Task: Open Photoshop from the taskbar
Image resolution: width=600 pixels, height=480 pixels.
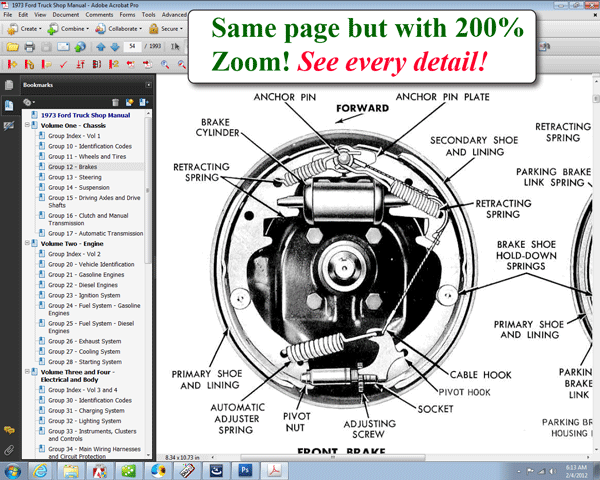Action: point(245,470)
